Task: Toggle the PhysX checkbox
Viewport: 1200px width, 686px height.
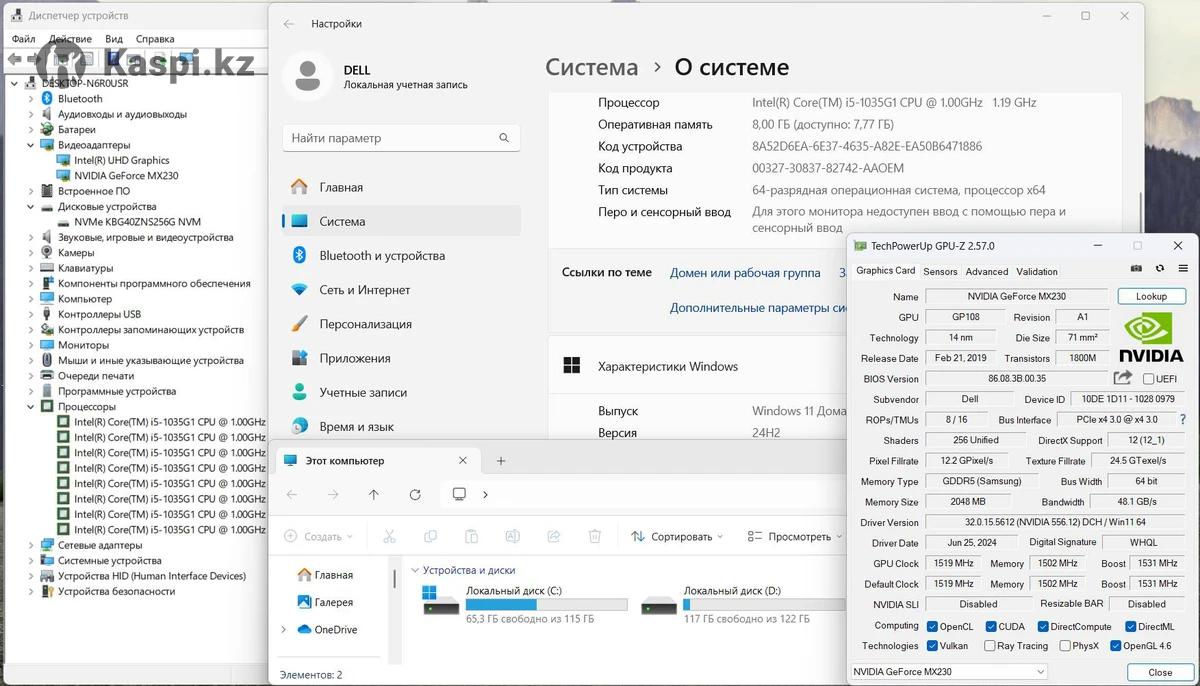Action: pos(1062,646)
